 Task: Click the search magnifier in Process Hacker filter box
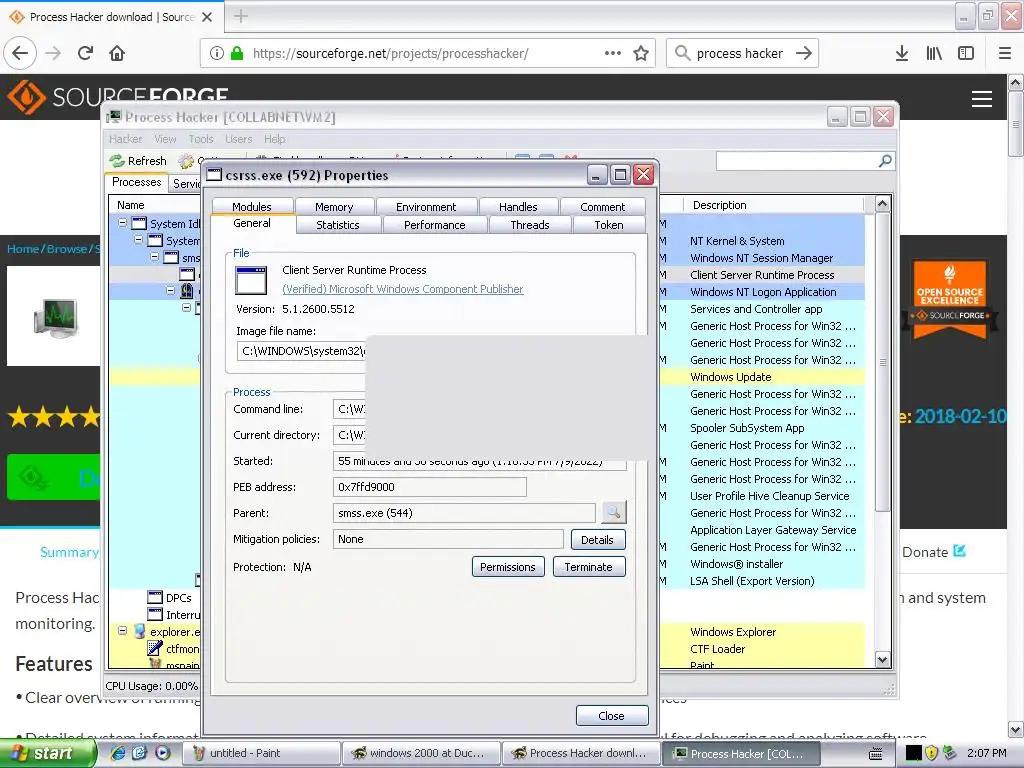(885, 161)
